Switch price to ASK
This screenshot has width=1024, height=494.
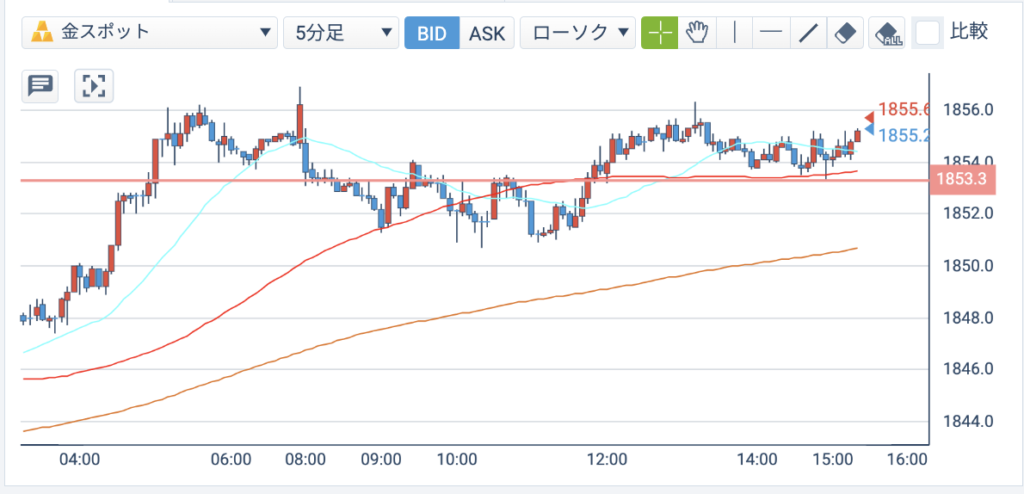pos(487,33)
